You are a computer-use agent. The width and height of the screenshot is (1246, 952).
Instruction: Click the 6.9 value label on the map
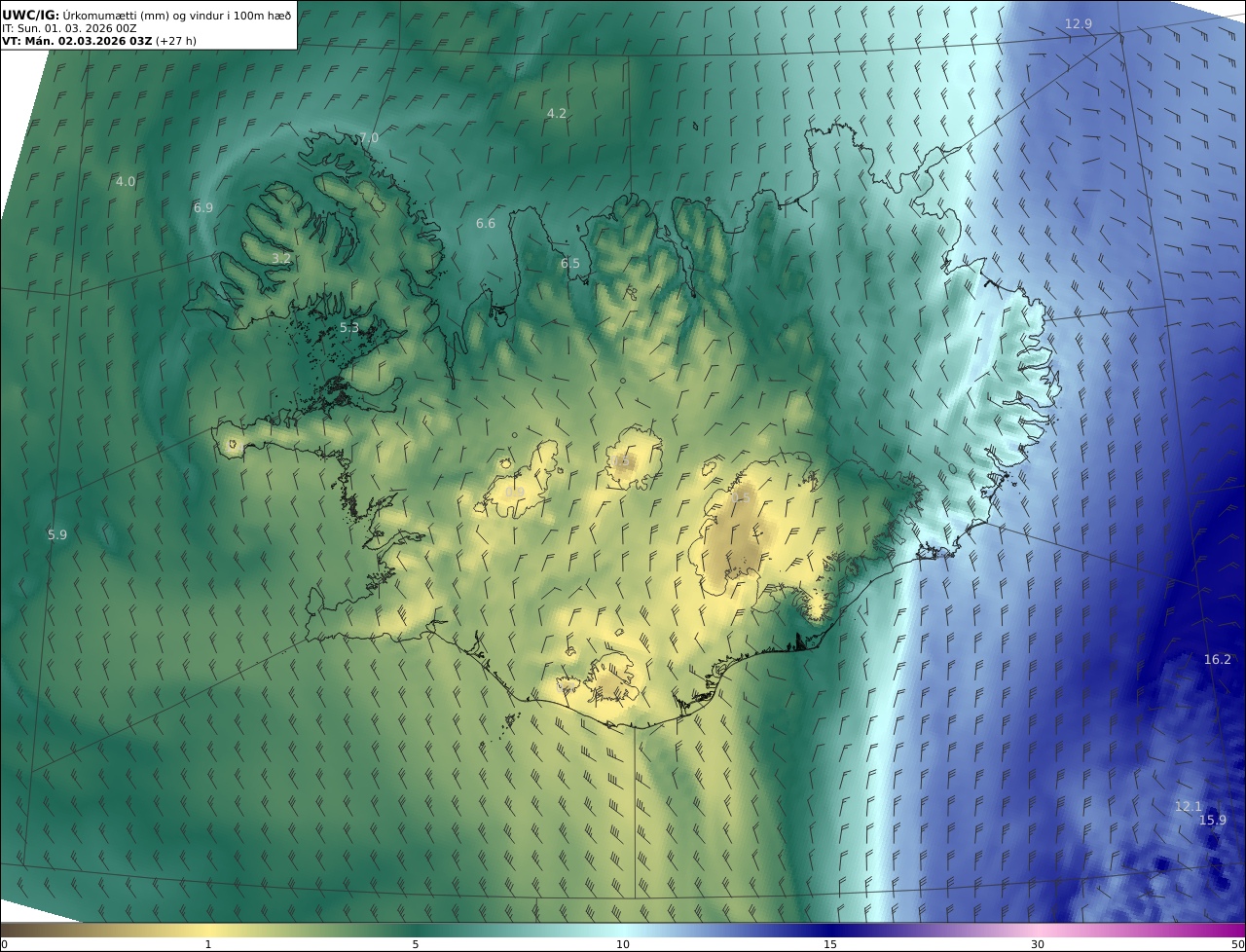202,207
